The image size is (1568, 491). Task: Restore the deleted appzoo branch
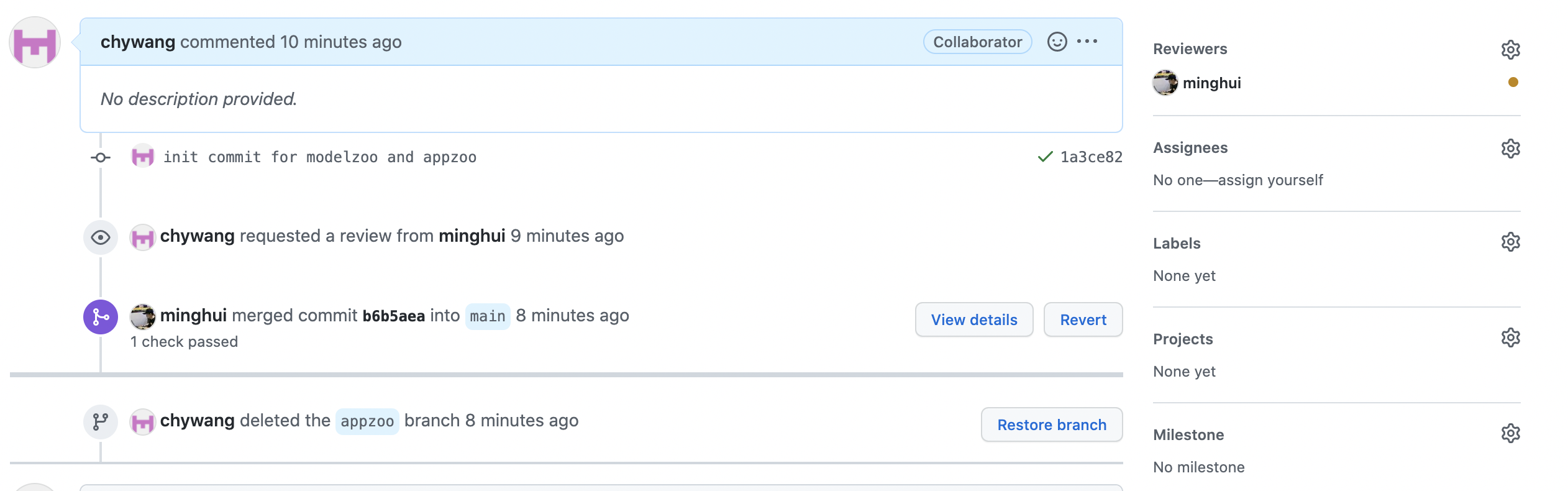[x=1051, y=425]
